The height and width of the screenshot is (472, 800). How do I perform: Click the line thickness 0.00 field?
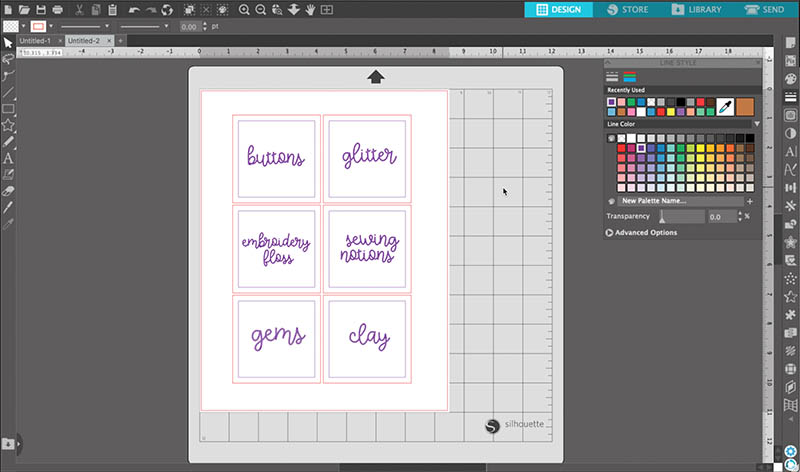[190, 27]
